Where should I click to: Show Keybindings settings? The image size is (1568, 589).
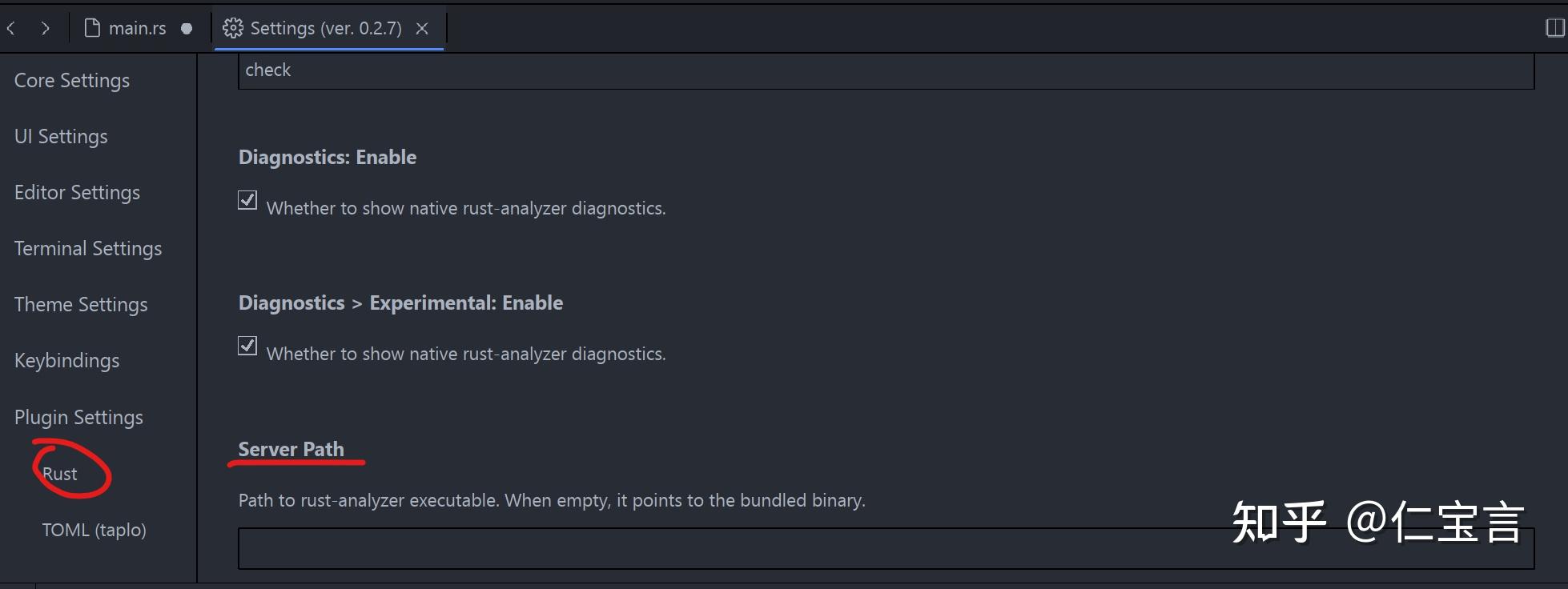66,361
